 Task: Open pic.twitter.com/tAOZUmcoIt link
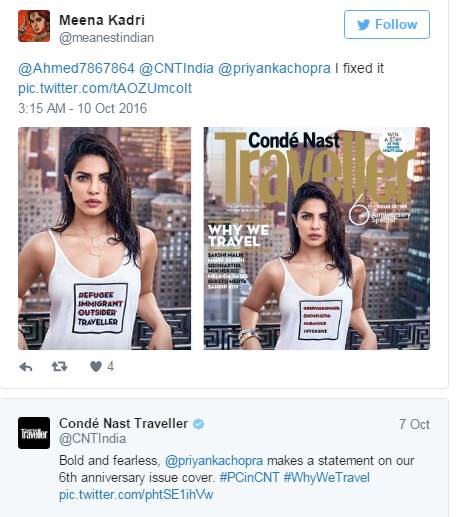pos(105,88)
